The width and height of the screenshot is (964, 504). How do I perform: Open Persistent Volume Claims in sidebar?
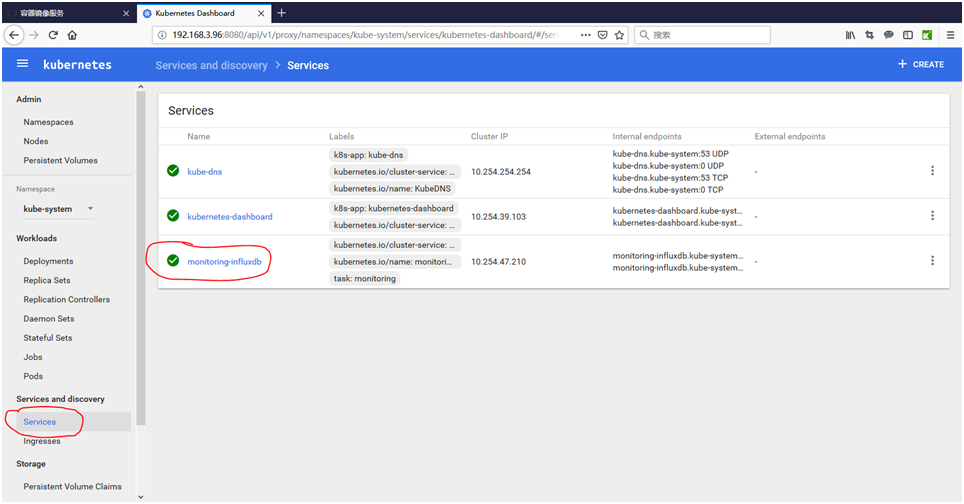pyautogui.click(x=73, y=486)
